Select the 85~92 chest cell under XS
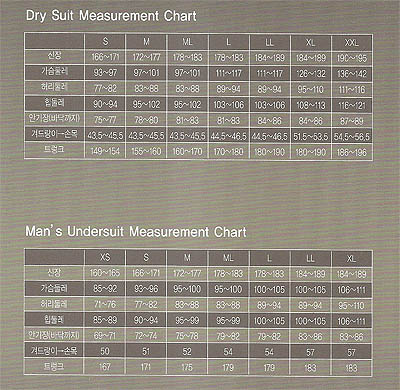The width and height of the screenshot is (400, 390). (105, 288)
